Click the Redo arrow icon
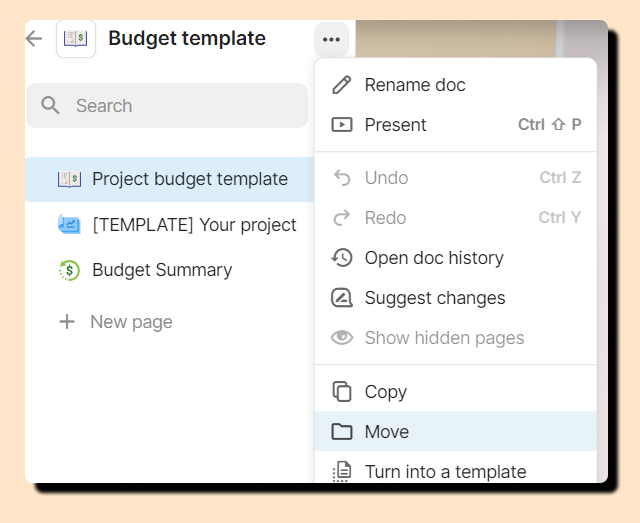This screenshot has width=640, height=523. (x=342, y=218)
